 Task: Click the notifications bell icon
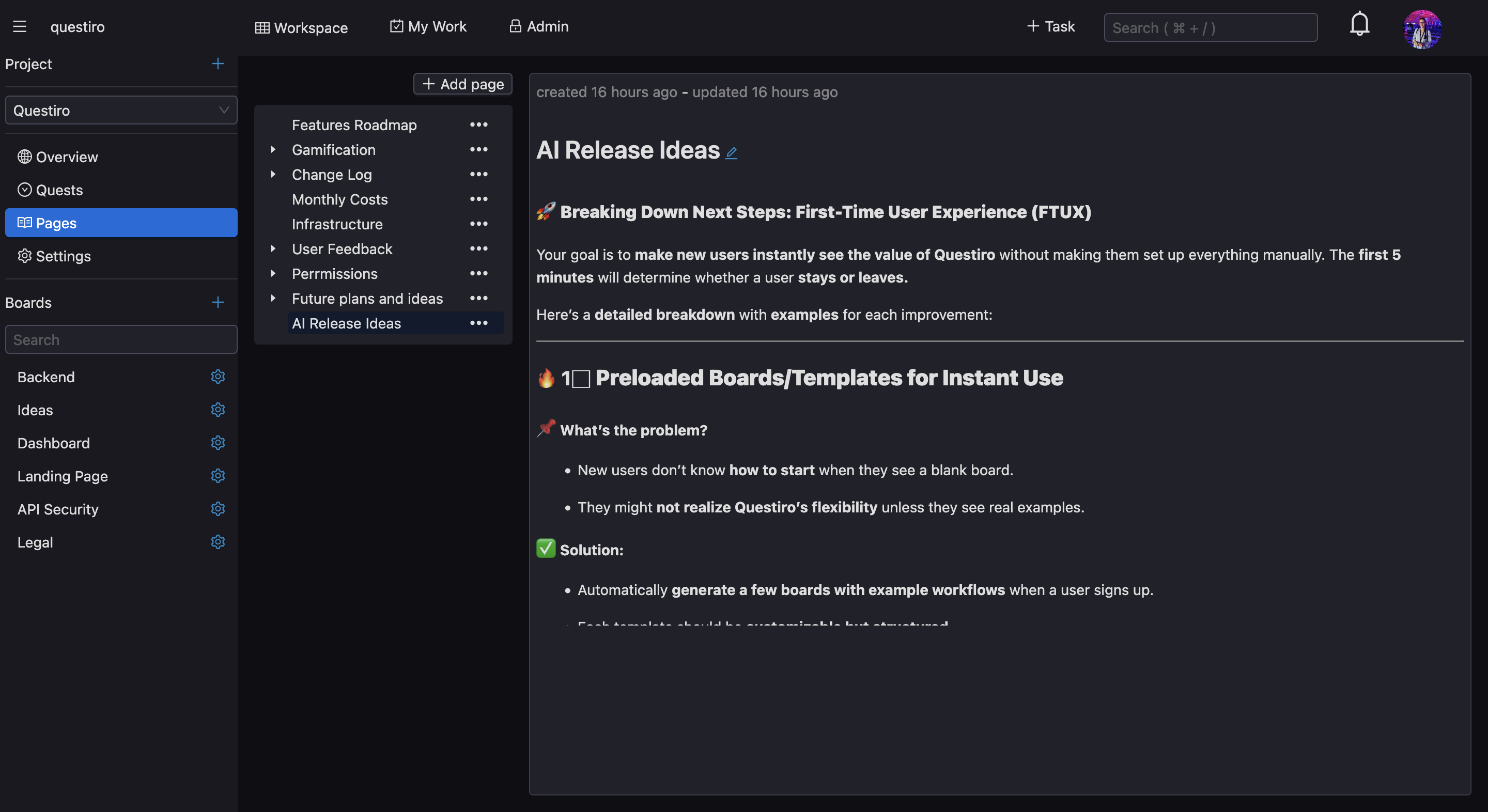pyautogui.click(x=1359, y=24)
